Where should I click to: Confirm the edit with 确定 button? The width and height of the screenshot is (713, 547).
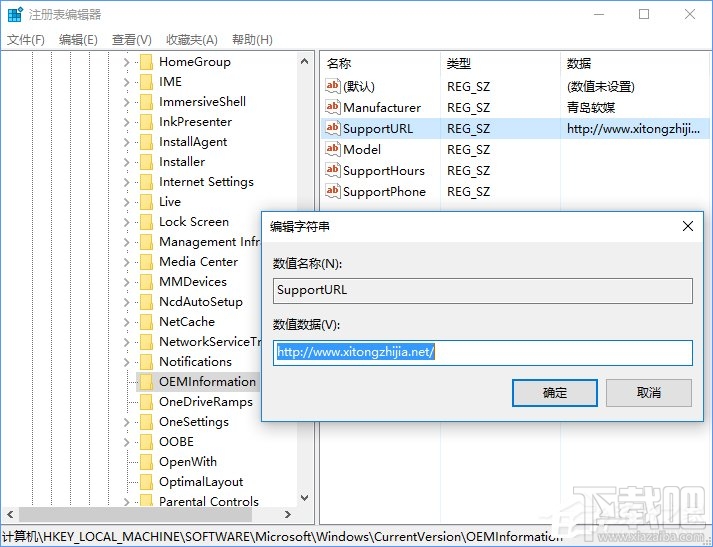[555, 393]
